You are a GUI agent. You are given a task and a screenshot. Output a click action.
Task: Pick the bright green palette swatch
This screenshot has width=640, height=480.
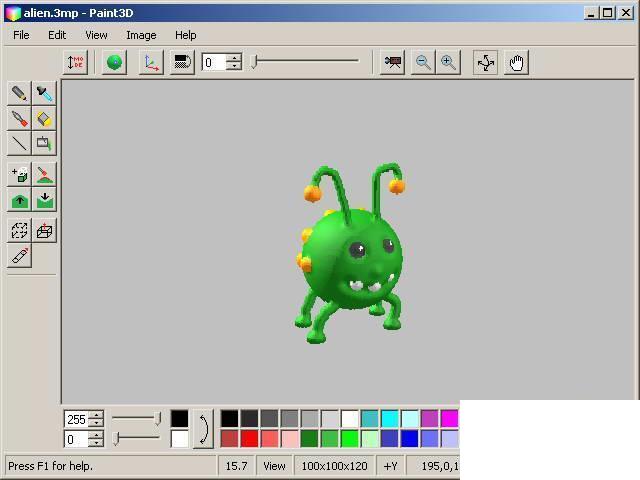point(350,439)
